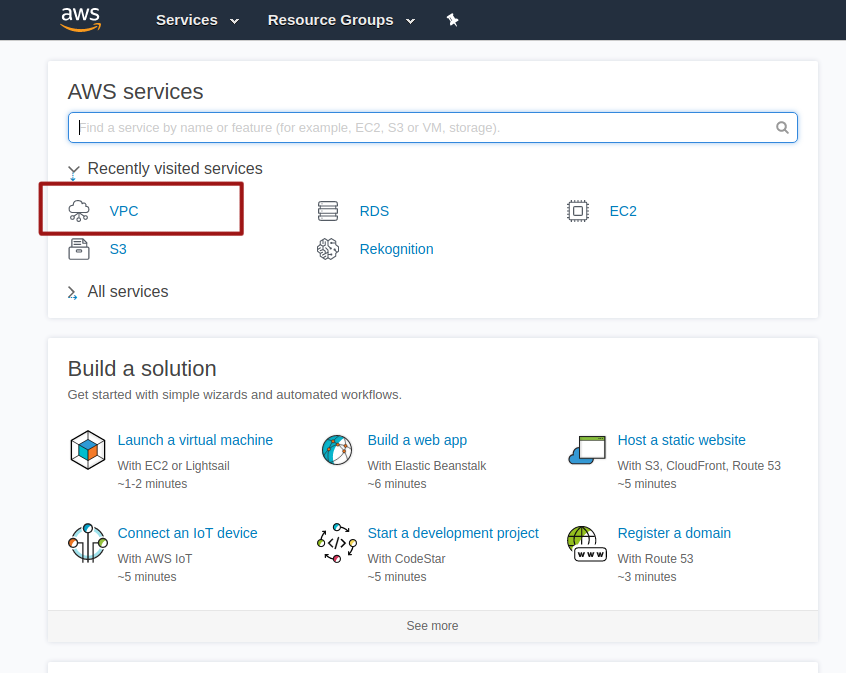Click the AWS logo in header
The width and height of the screenshot is (846, 673).
[81, 19]
